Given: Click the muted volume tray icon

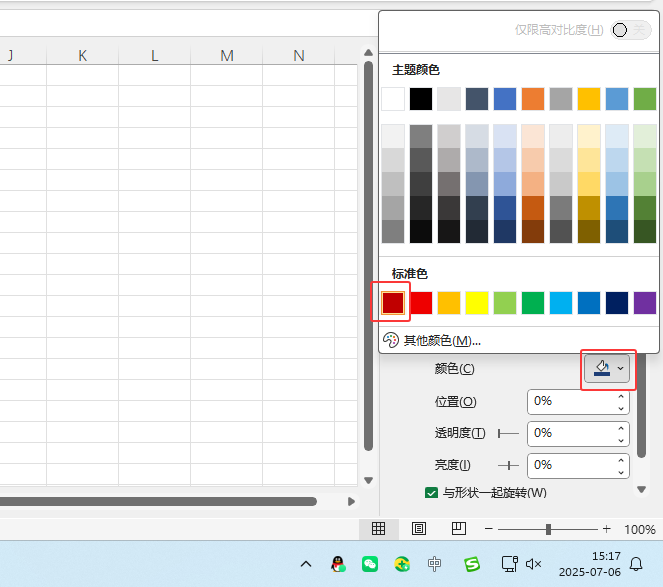Looking at the screenshot, I should point(534,564).
